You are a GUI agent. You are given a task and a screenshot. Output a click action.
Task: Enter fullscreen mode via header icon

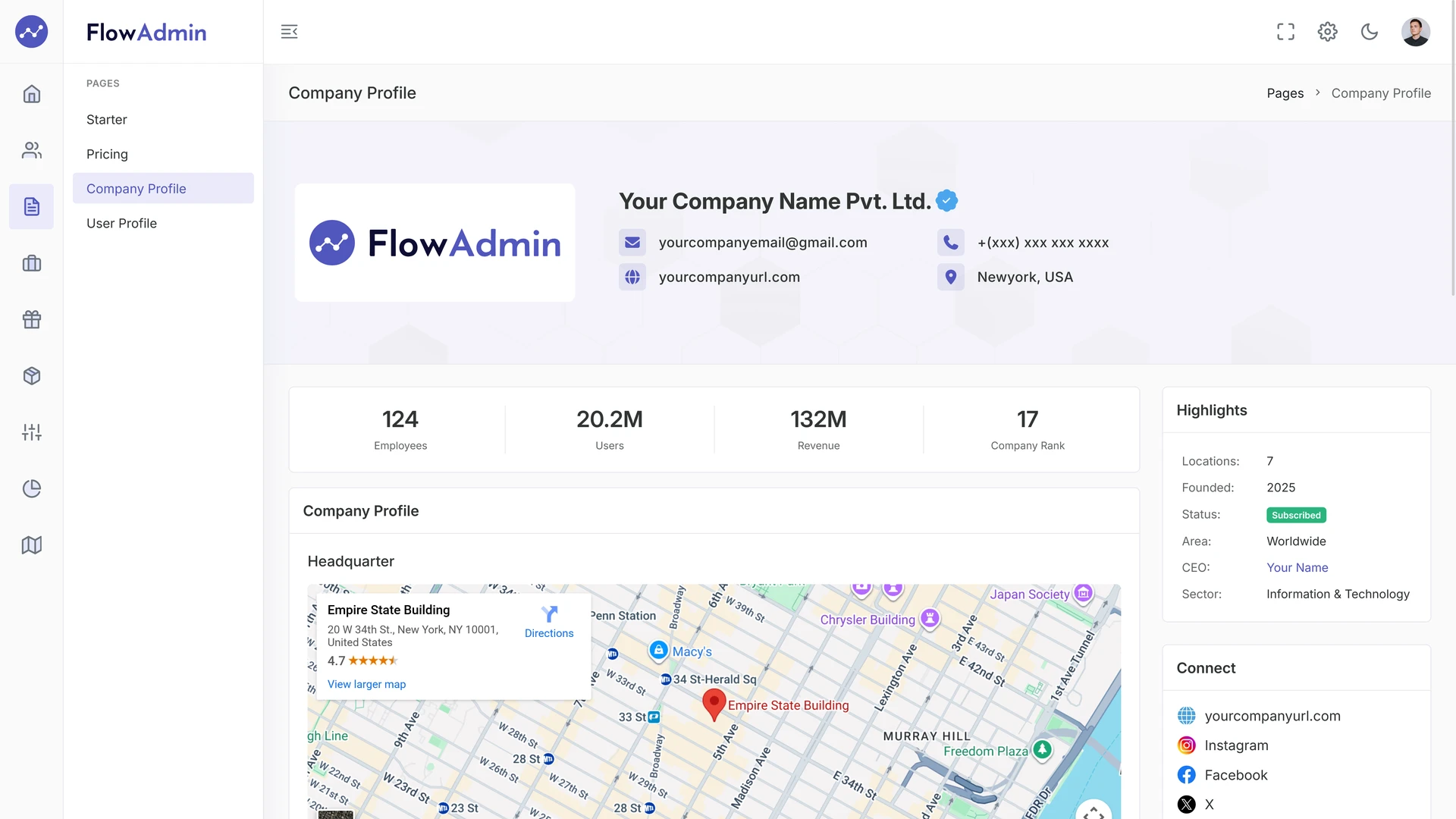[x=1285, y=32]
